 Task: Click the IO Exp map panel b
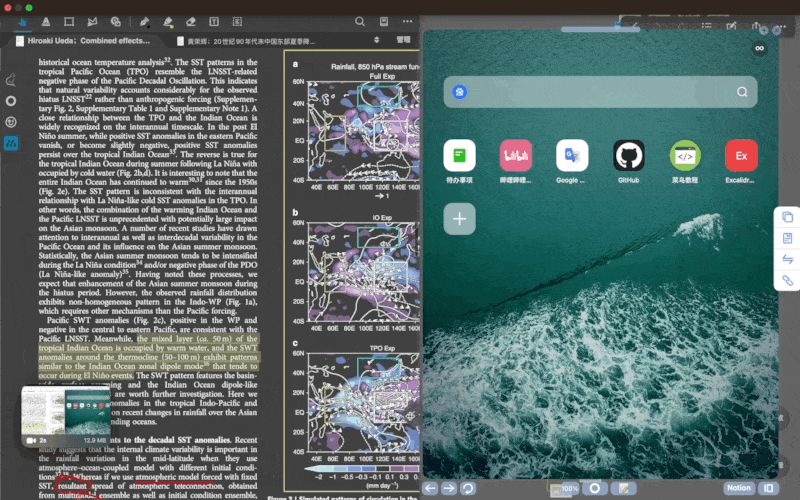click(363, 272)
